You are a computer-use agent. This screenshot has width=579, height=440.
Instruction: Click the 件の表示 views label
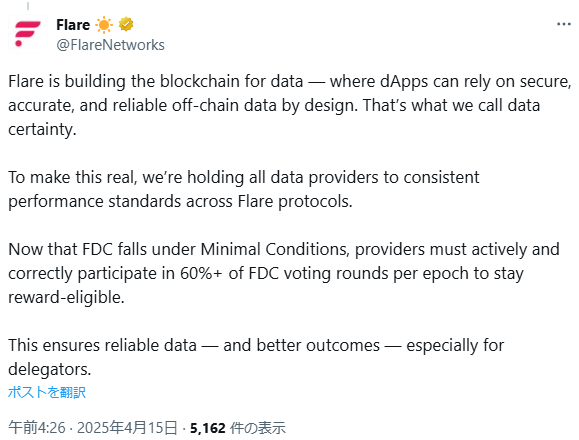click(258, 428)
